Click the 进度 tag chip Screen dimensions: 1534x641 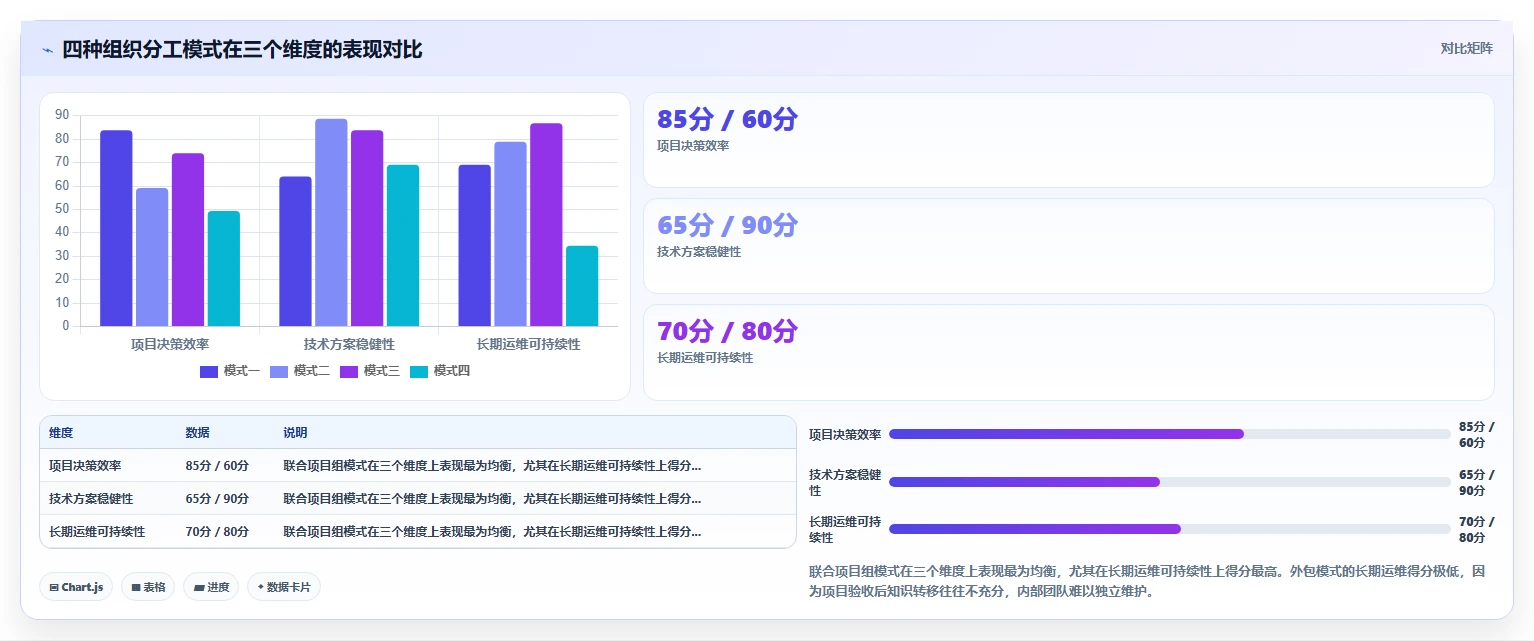(x=211, y=587)
